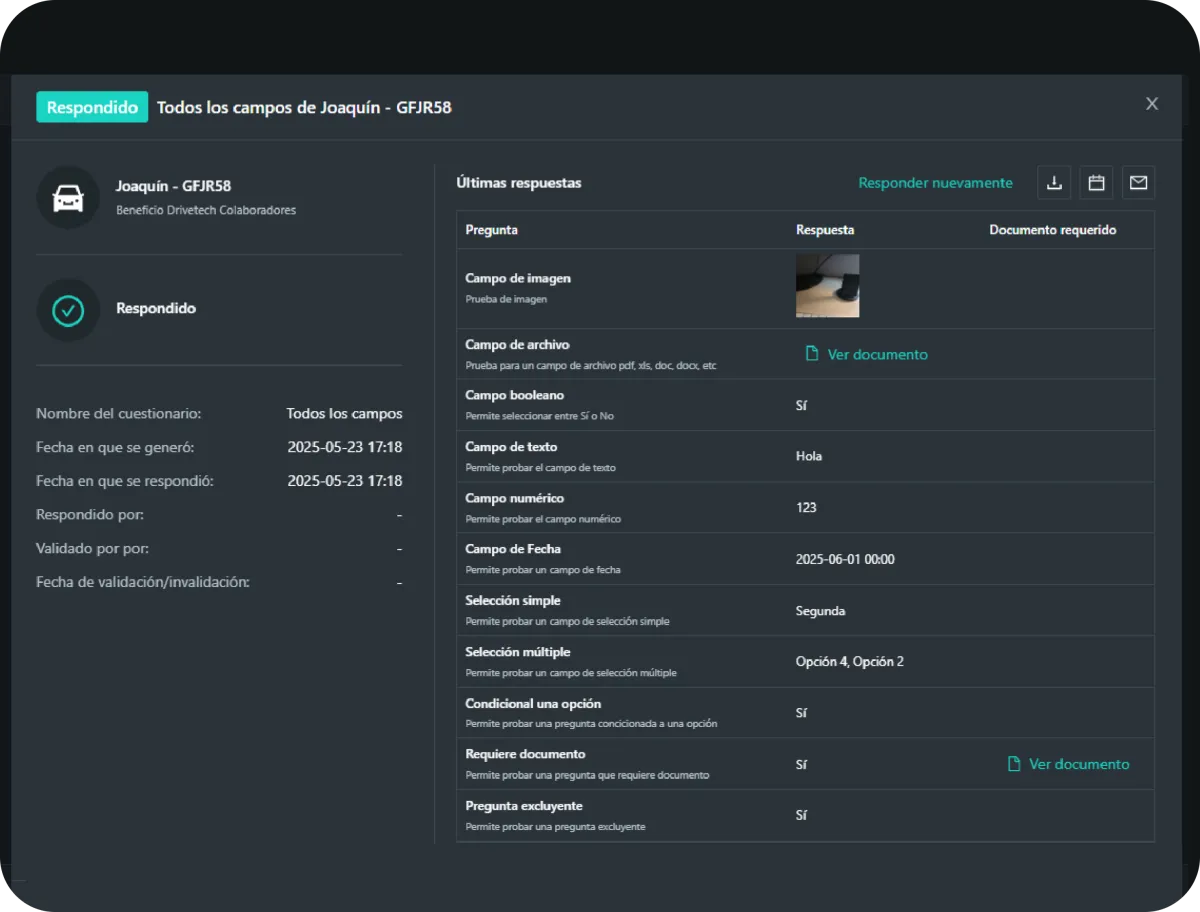This screenshot has height=912, width=1200.
Task: Click the document icon in Requiere documento row
Action: pos(1014,764)
